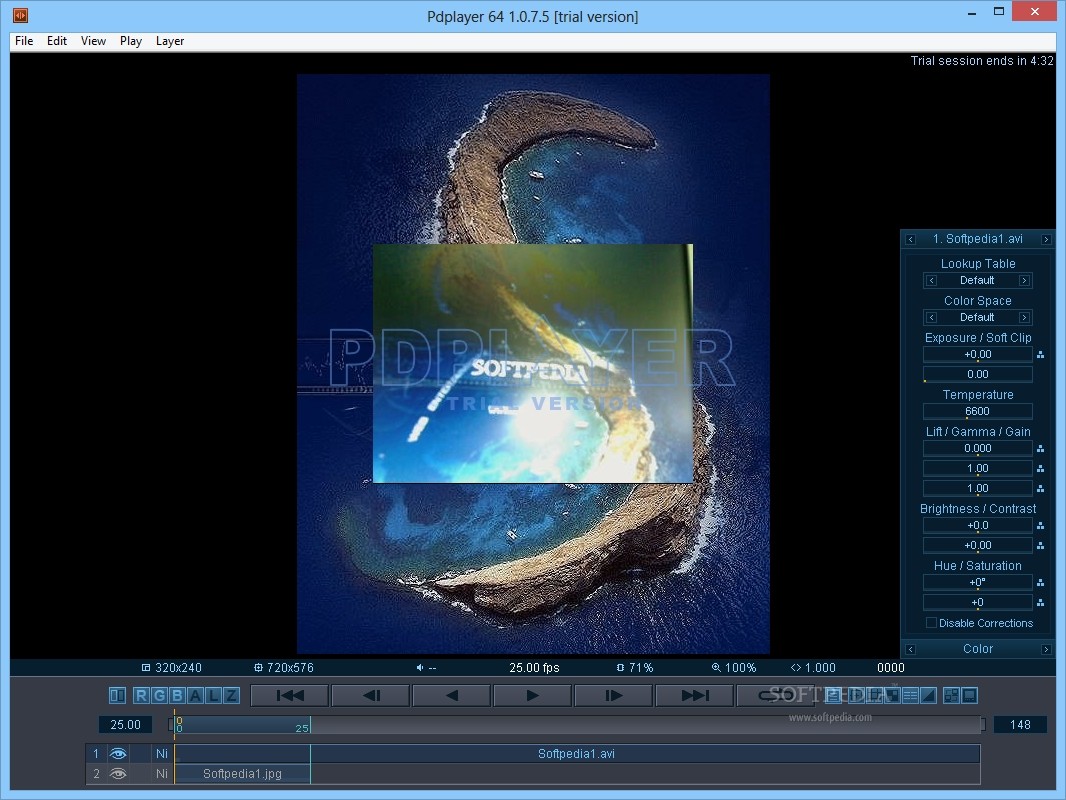Click the Exposure +0.00 slider field
The width and height of the screenshot is (1066, 800).
point(978,355)
